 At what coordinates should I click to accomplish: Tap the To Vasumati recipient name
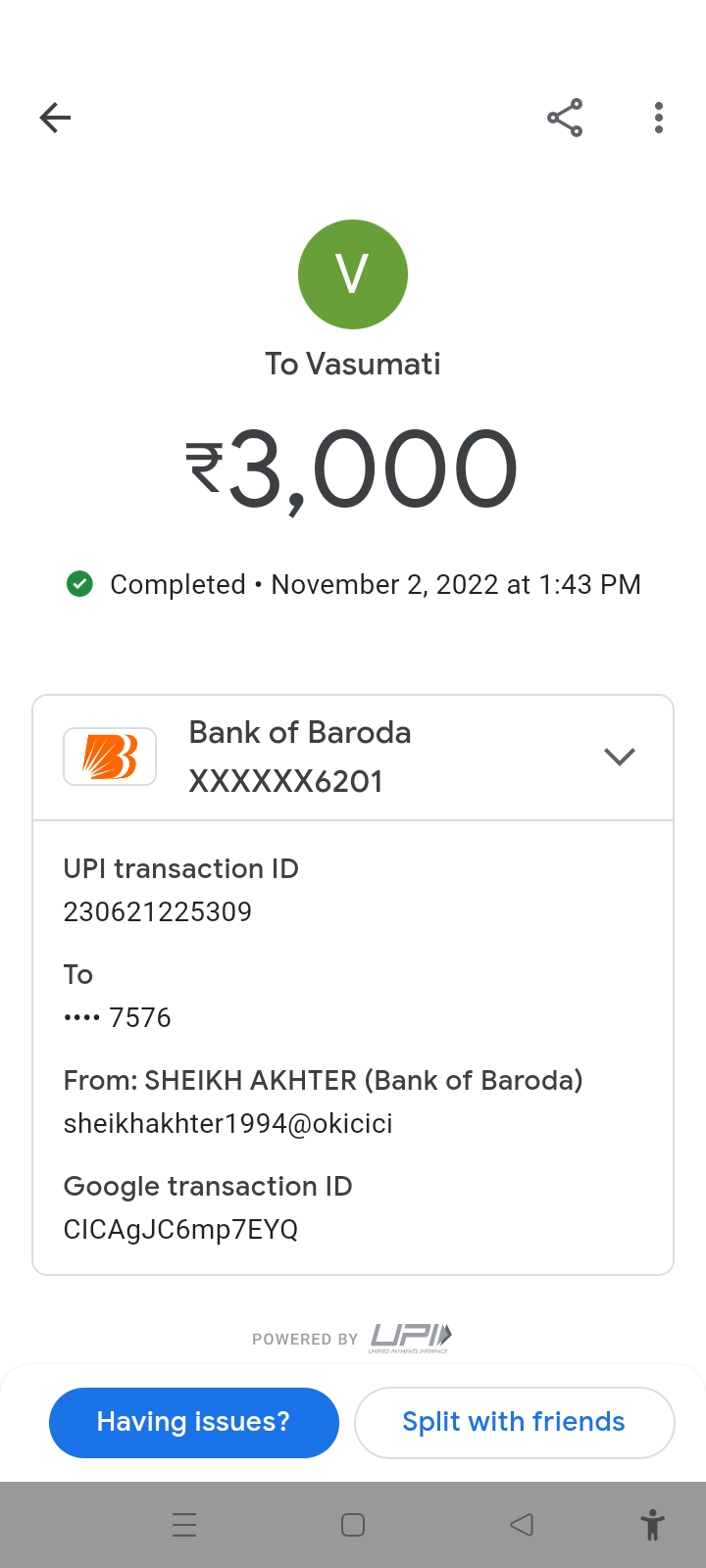point(353,365)
